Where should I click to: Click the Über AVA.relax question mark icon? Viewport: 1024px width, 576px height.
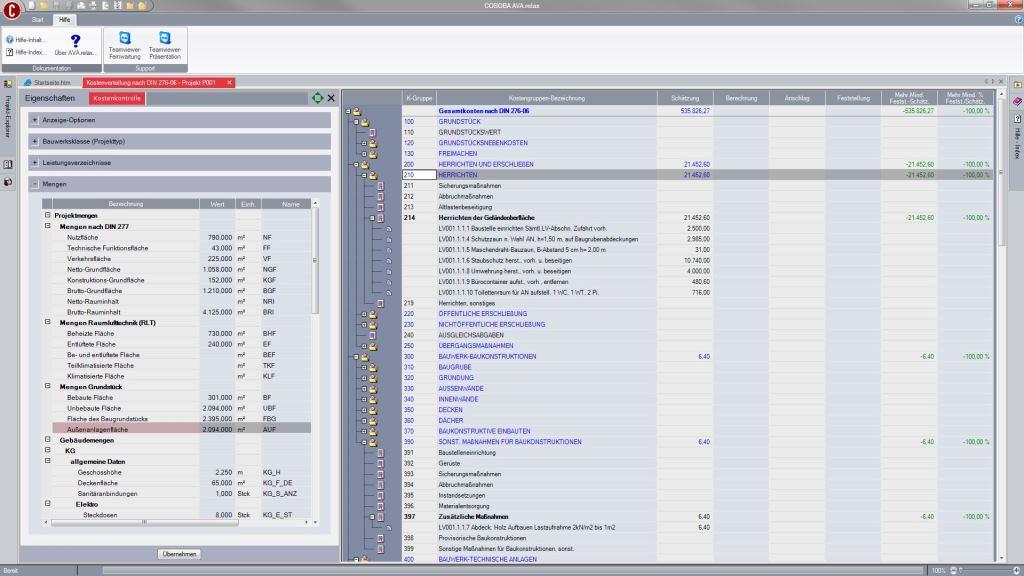tap(75, 42)
